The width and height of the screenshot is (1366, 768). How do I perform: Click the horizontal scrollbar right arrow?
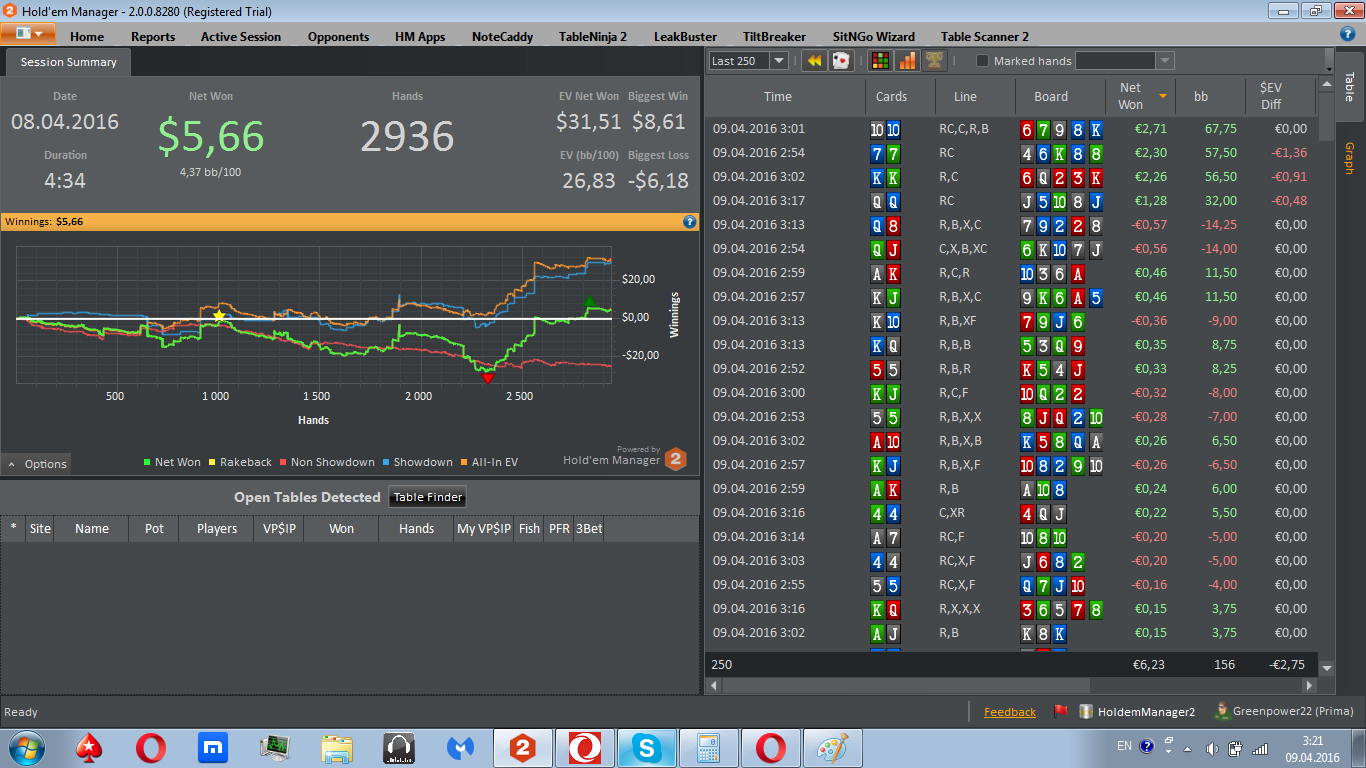[x=1310, y=686]
